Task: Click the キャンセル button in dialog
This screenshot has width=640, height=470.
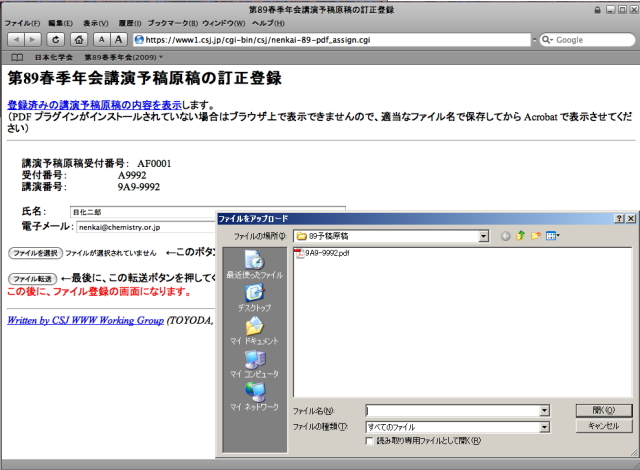Action: (x=604, y=426)
